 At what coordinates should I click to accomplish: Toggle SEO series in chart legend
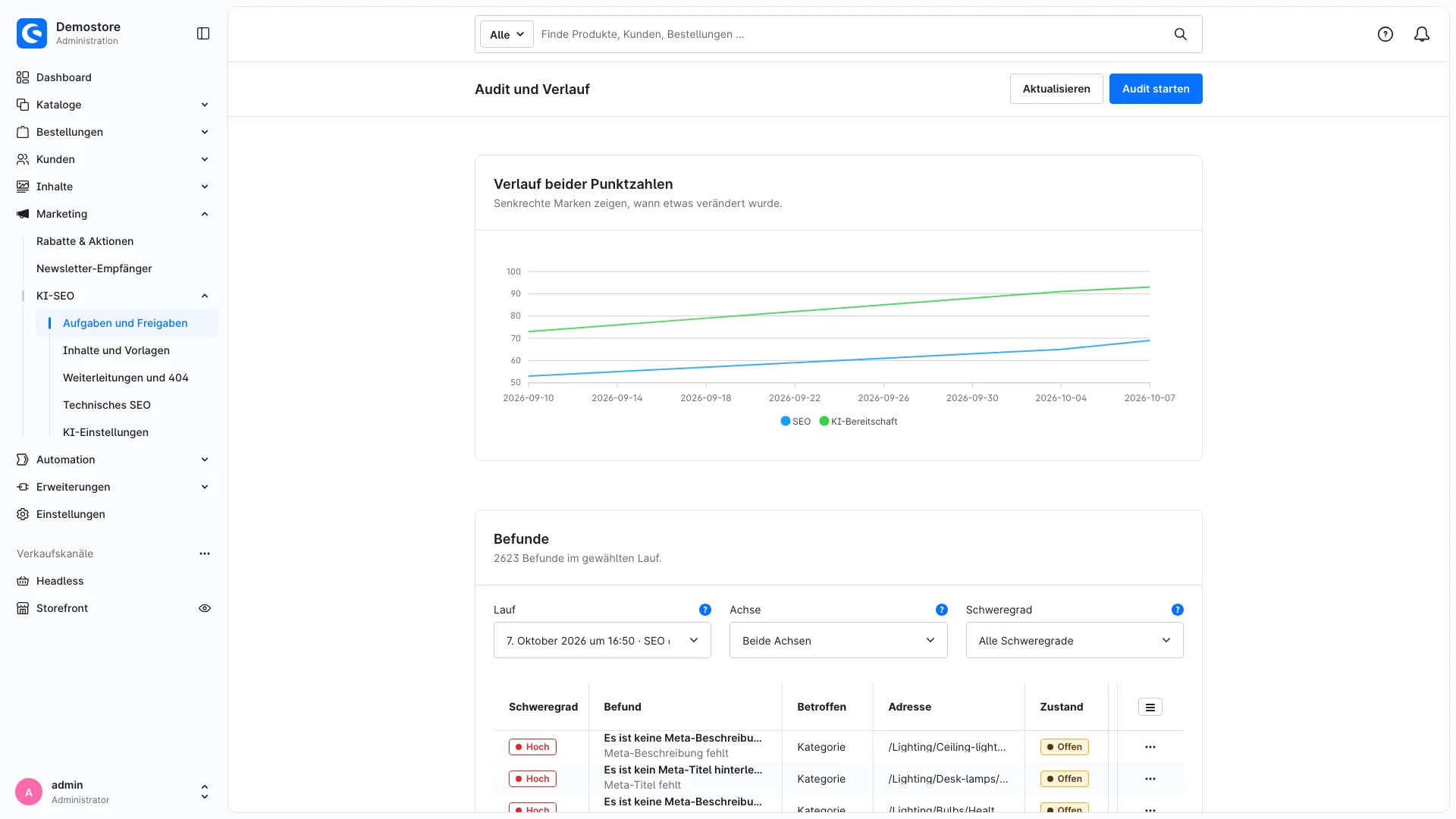pyautogui.click(x=795, y=422)
